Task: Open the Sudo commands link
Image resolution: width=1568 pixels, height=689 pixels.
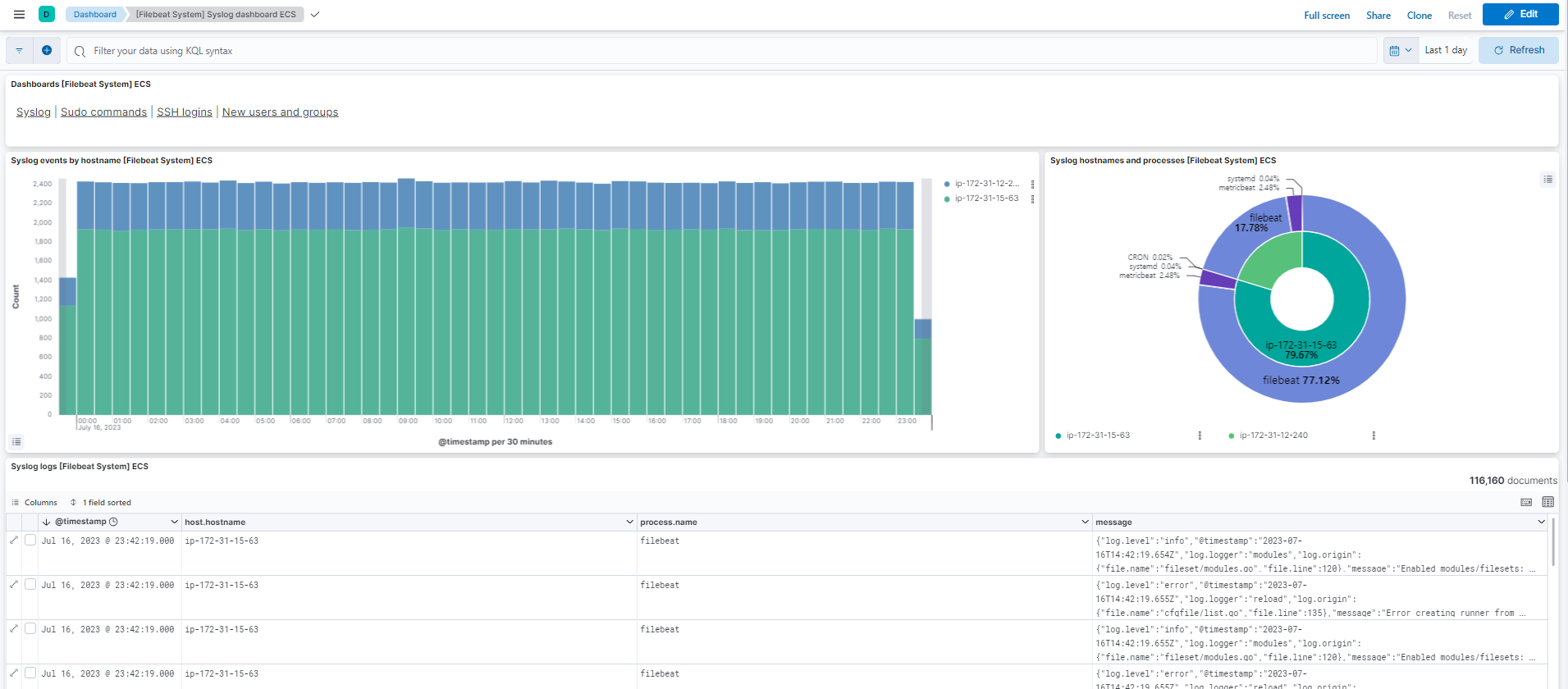Action: (103, 112)
